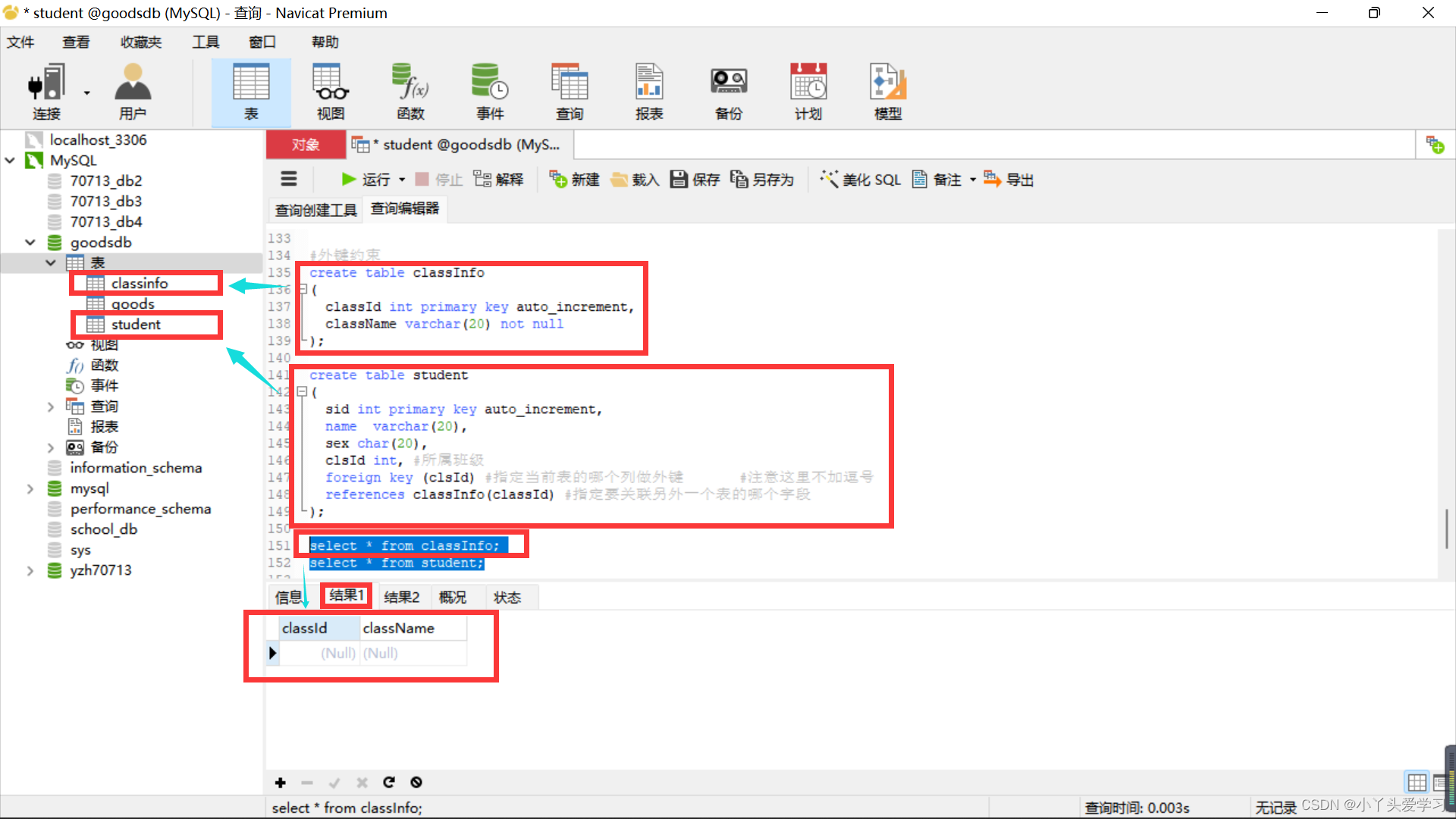Open the 模型 model section

point(888,92)
